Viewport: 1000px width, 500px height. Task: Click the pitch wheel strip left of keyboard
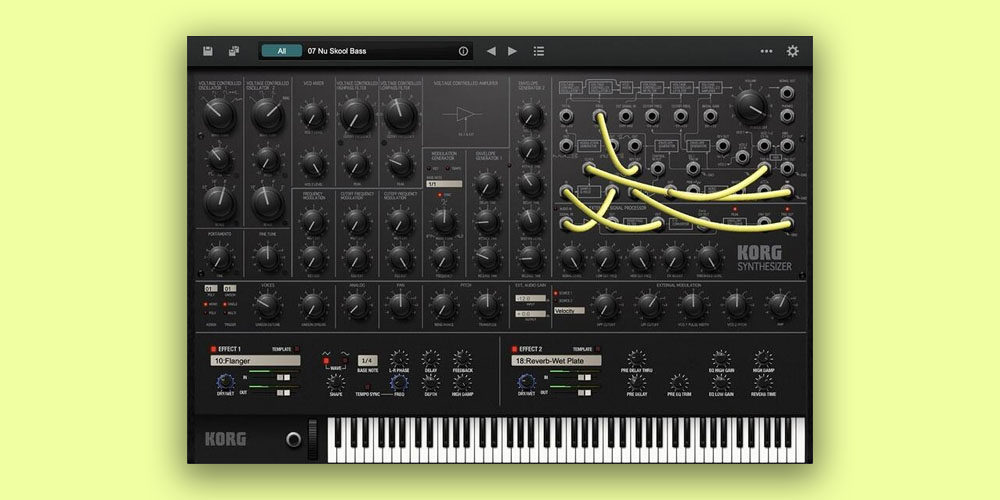coord(311,439)
